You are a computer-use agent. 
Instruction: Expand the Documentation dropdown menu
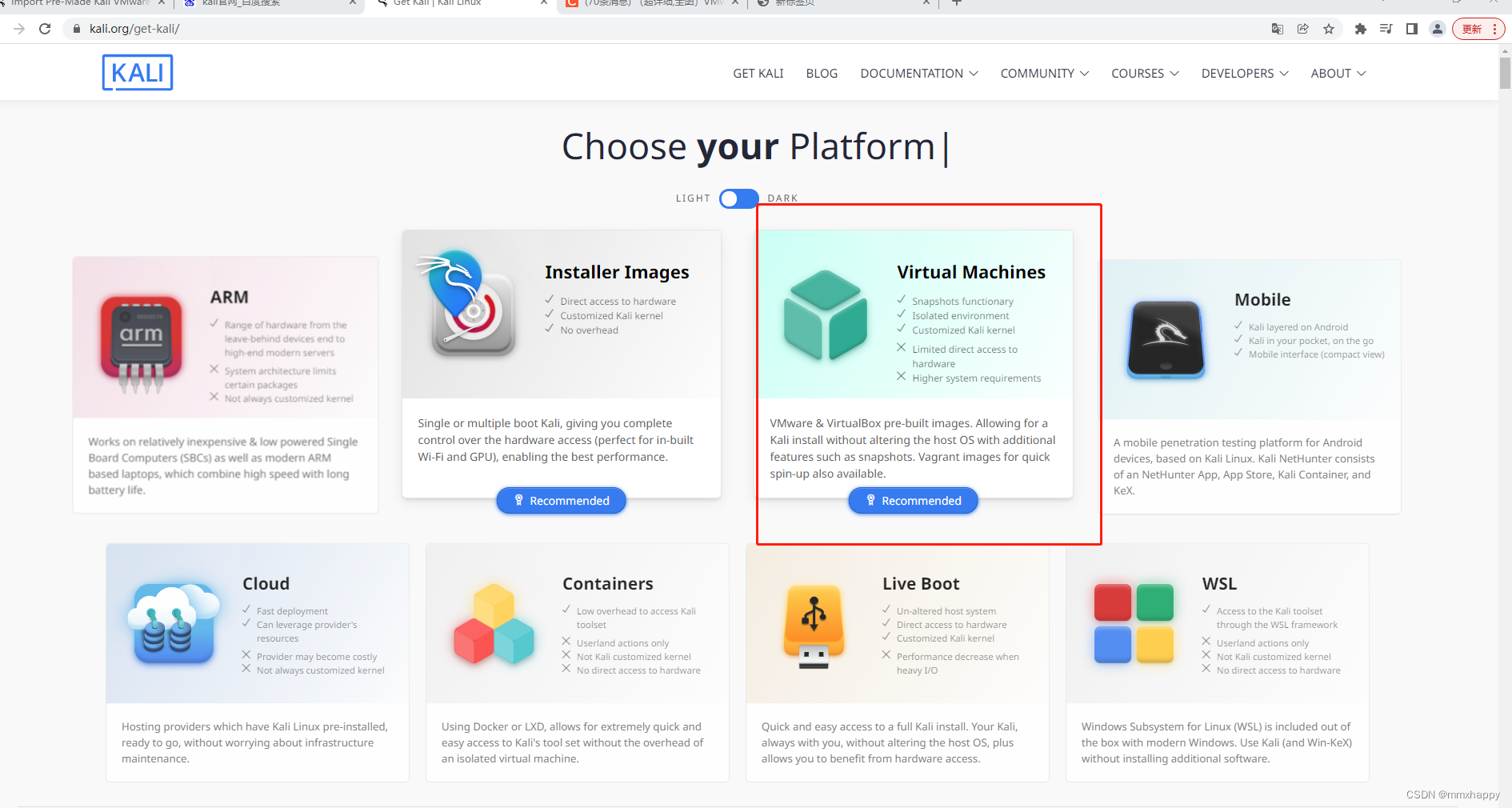point(919,73)
